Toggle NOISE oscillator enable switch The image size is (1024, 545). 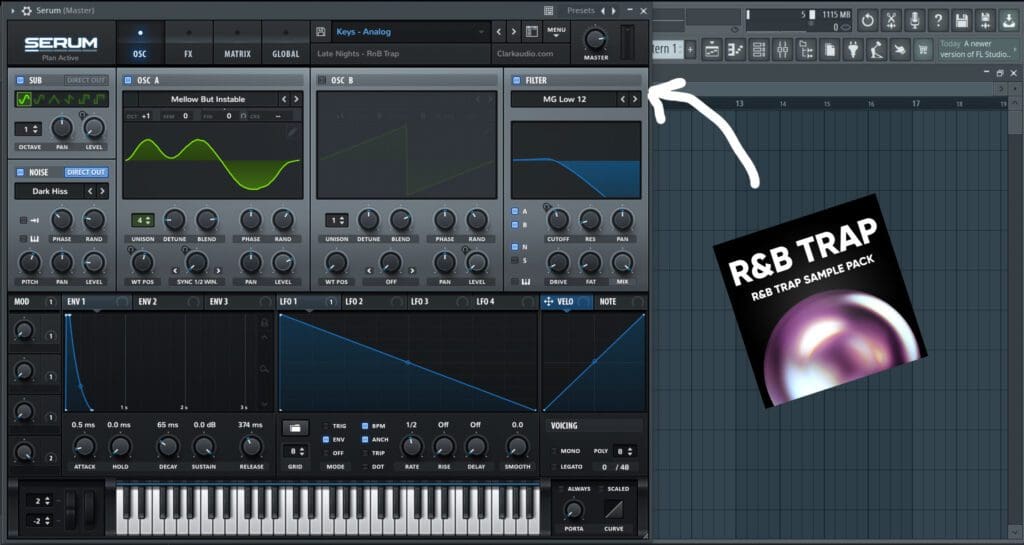(x=20, y=172)
